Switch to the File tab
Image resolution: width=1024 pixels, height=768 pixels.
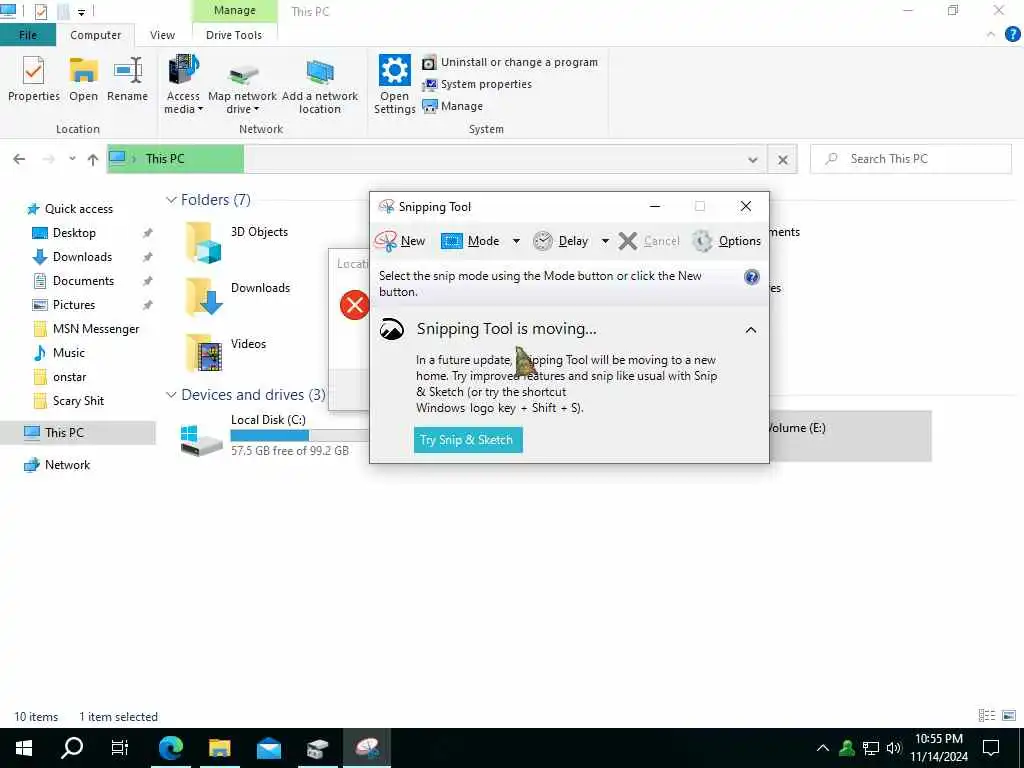click(28, 35)
